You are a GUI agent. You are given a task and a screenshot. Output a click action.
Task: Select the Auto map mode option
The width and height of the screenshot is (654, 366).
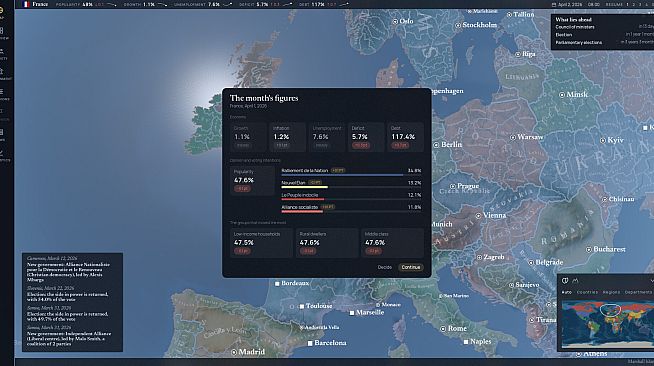coord(566,292)
